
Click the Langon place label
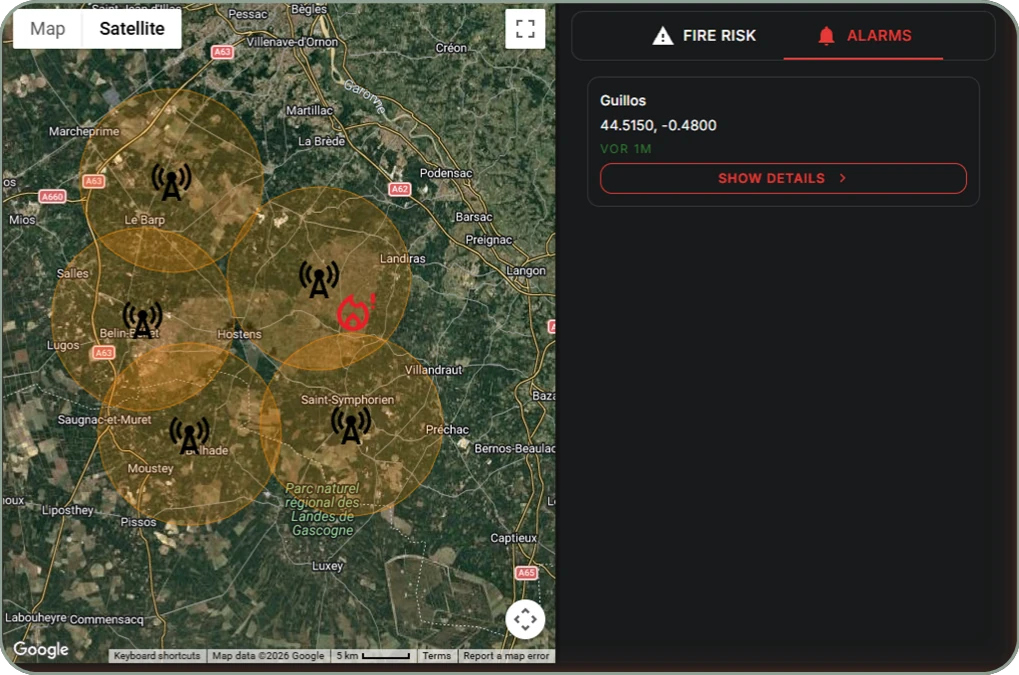point(526,270)
